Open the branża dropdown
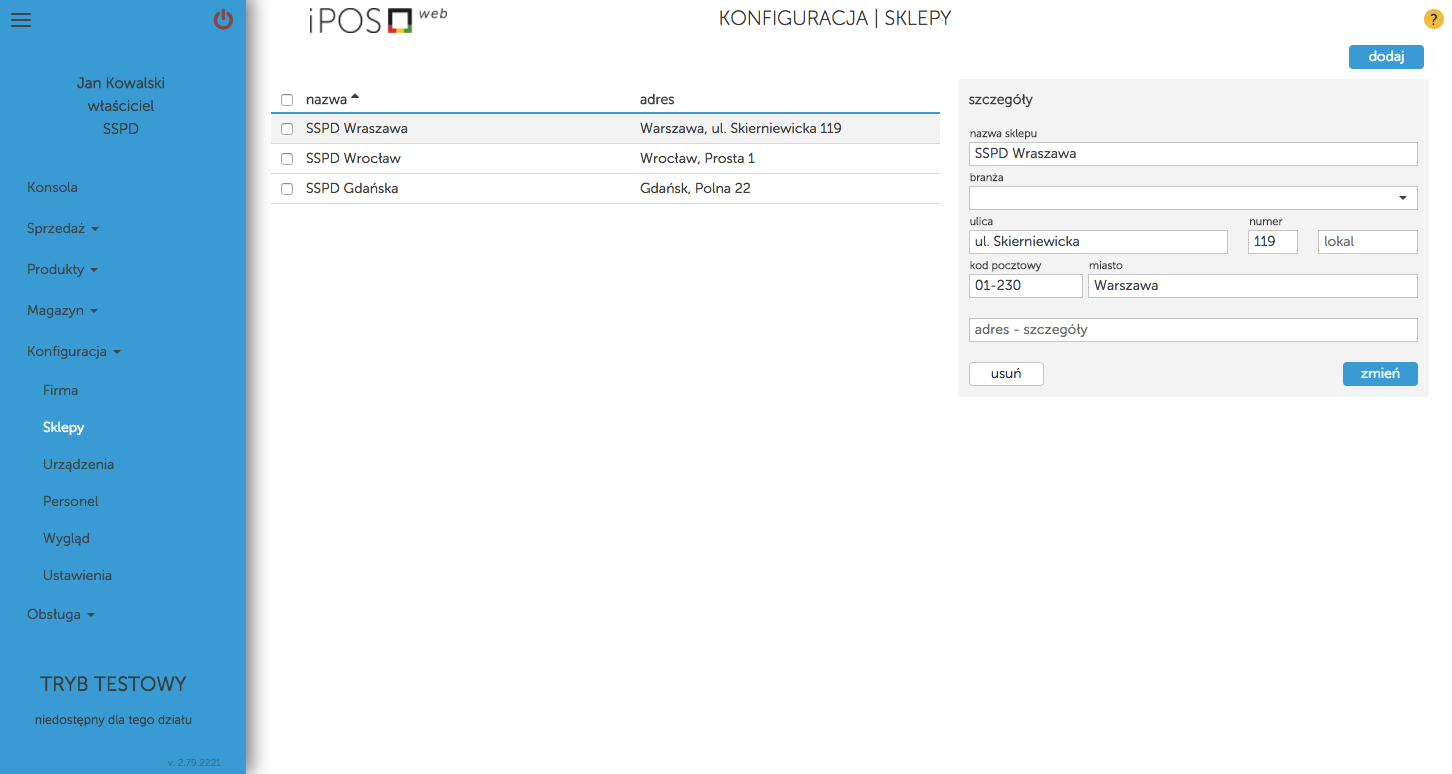 click(x=1193, y=198)
